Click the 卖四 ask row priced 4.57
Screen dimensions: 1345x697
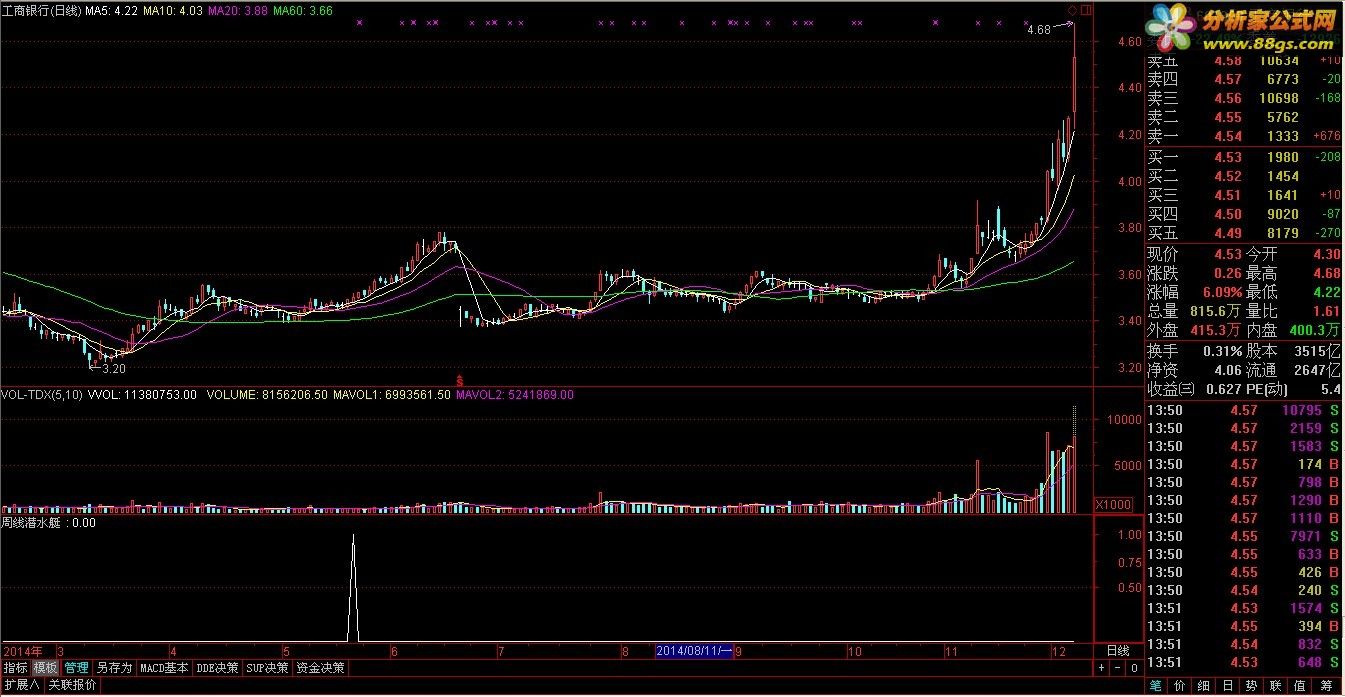tap(1244, 79)
